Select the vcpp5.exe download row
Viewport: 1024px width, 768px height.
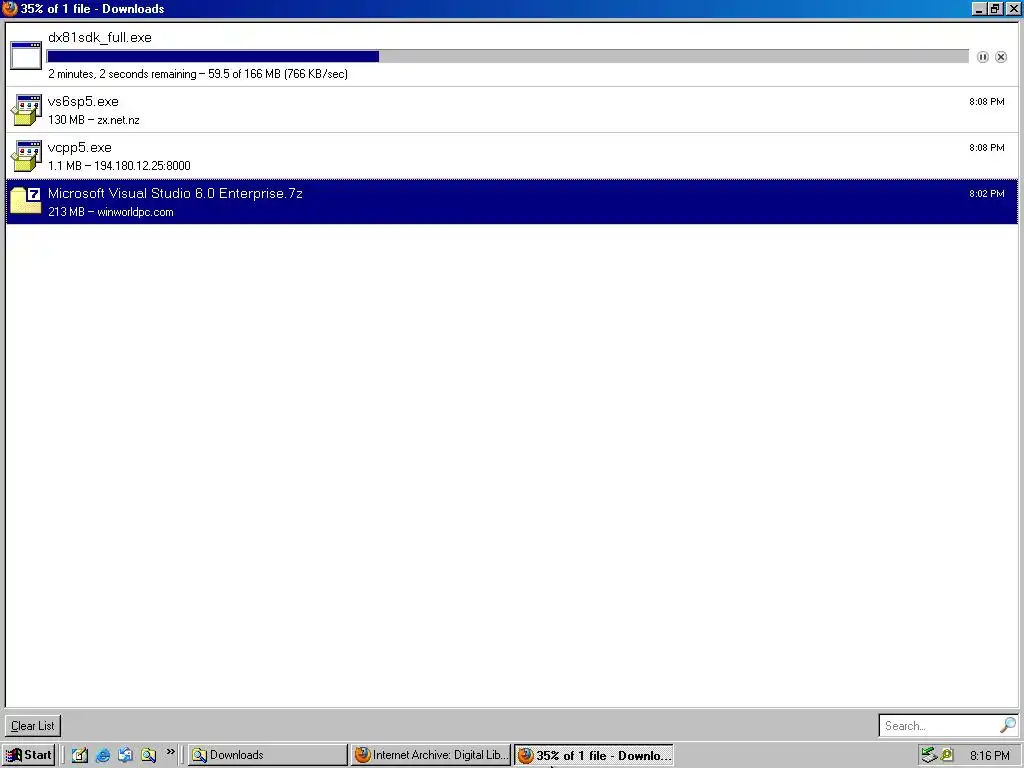tap(512, 155)
